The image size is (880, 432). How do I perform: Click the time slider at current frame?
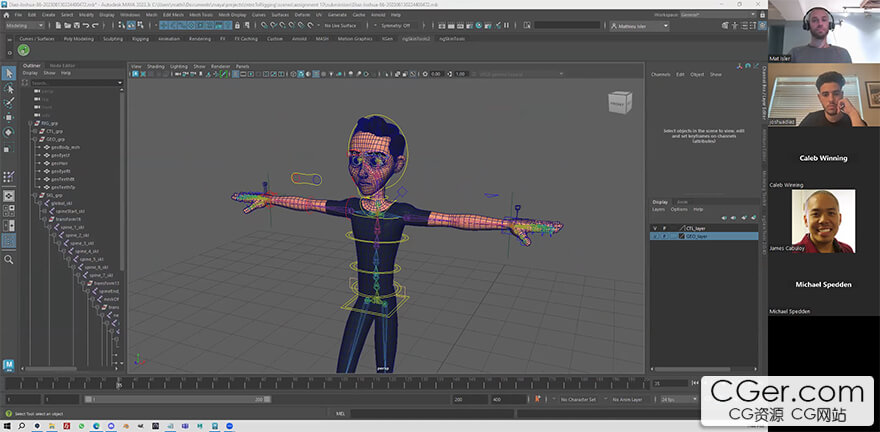click(119, 384)
